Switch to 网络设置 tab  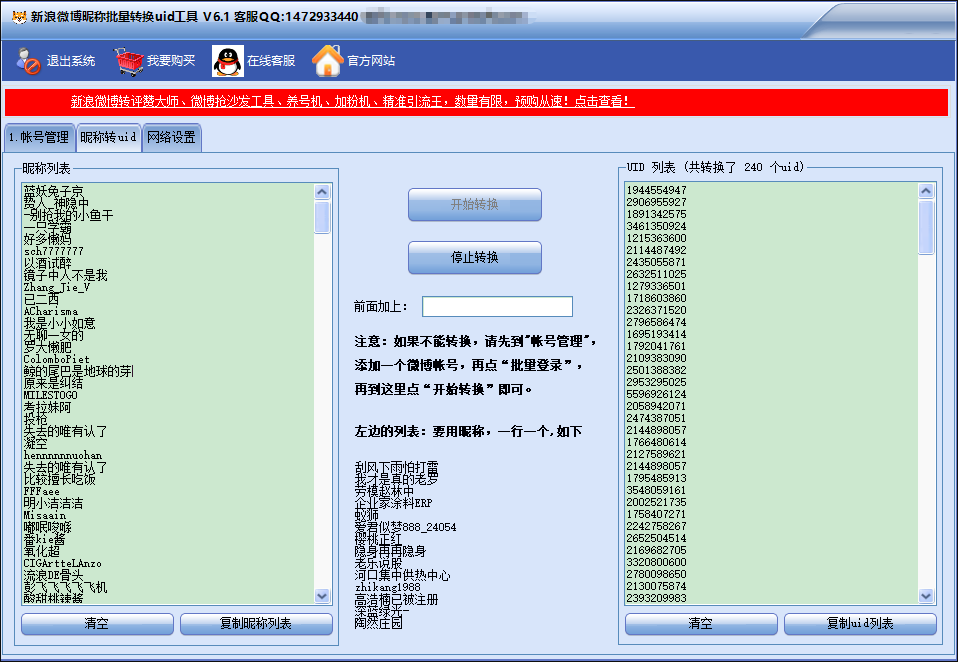click(x=172, y=137)
